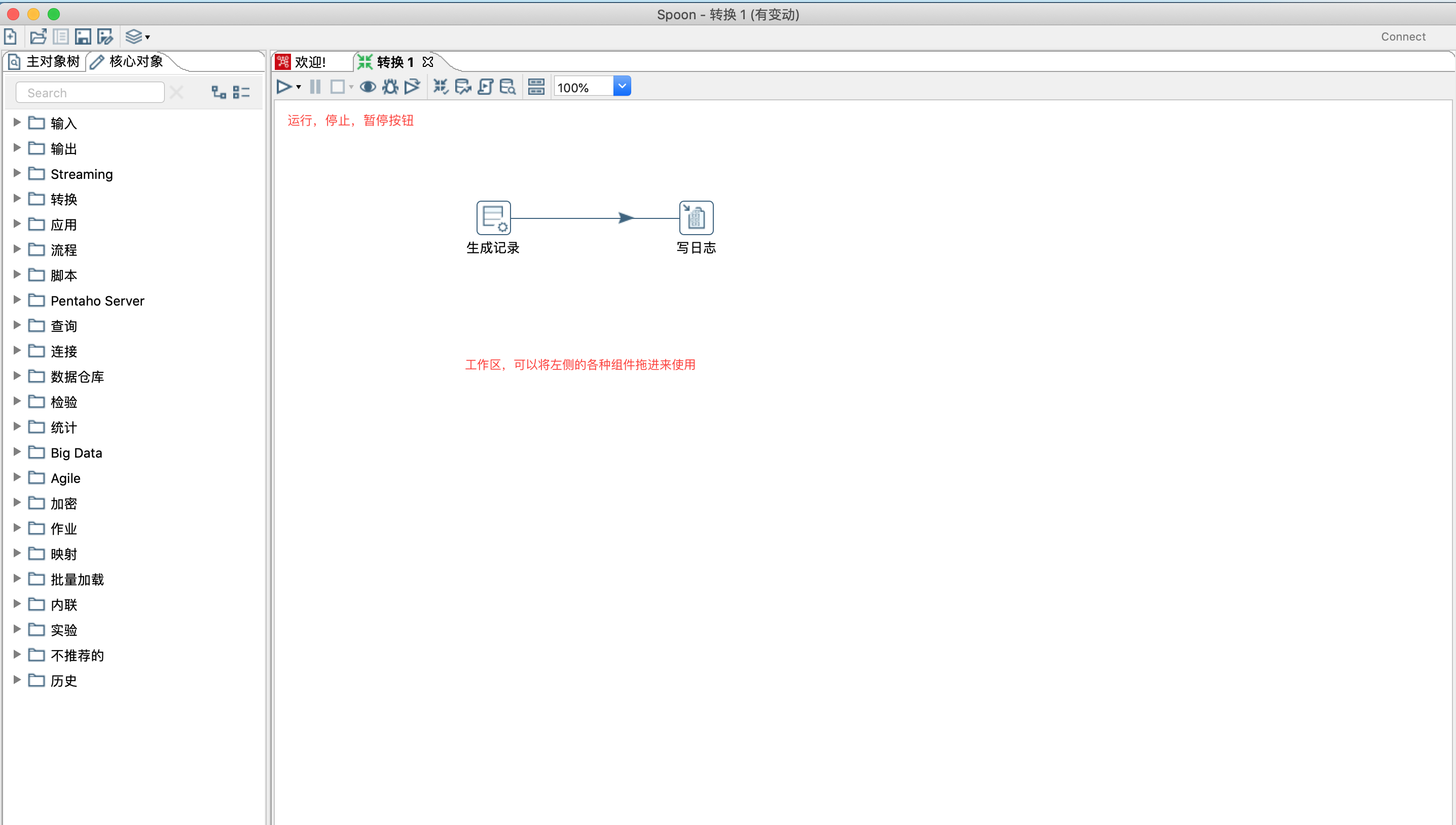
Task: Save the transformation with the floppy disk icon
Action: coord(83,37)
